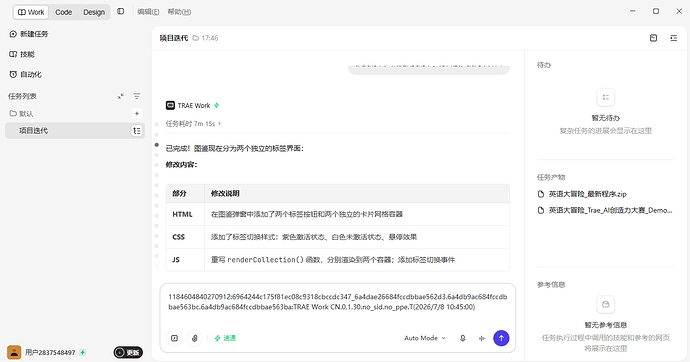This screenshot has width=690, height=362.
Task: Click the folder icon next to 17:46
Action: pyautogui.click(x=196, y=38)
